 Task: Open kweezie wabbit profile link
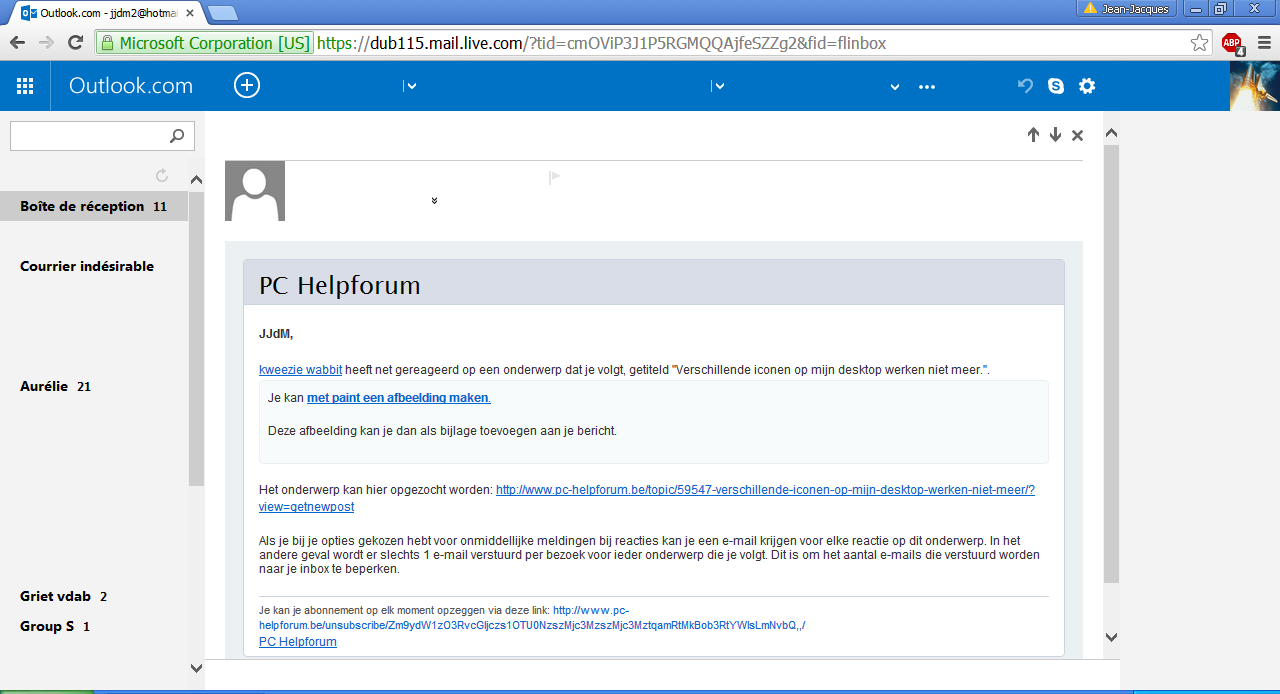300,370
